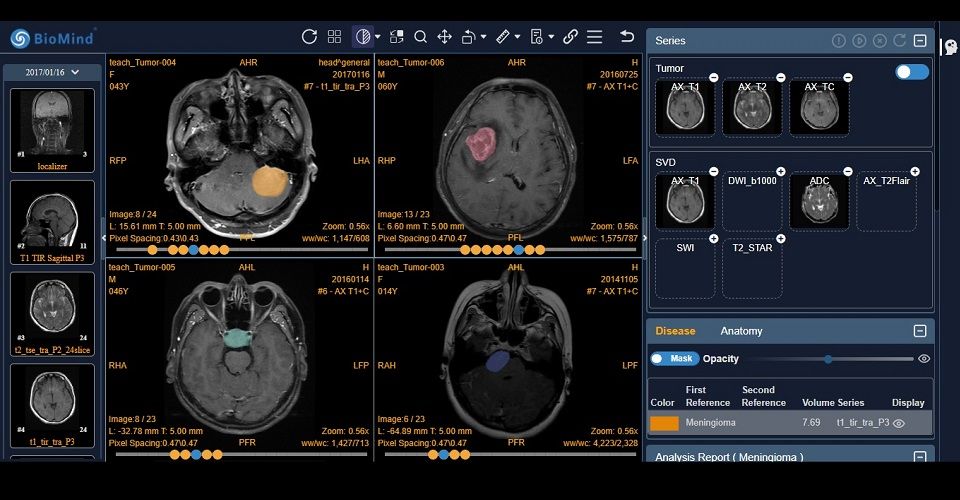Select the Disease tab
This screenshot has width=960, height=500.
675,331
